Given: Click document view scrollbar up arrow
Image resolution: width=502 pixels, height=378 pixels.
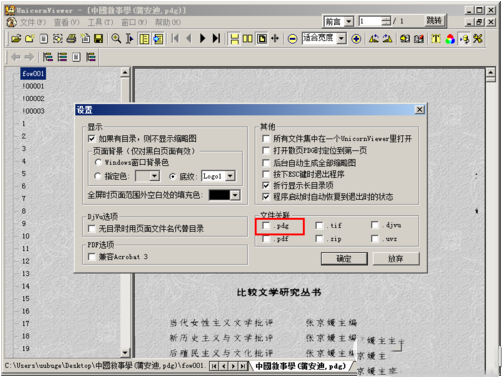Looking at the screenshot, I should coord(490,72).
